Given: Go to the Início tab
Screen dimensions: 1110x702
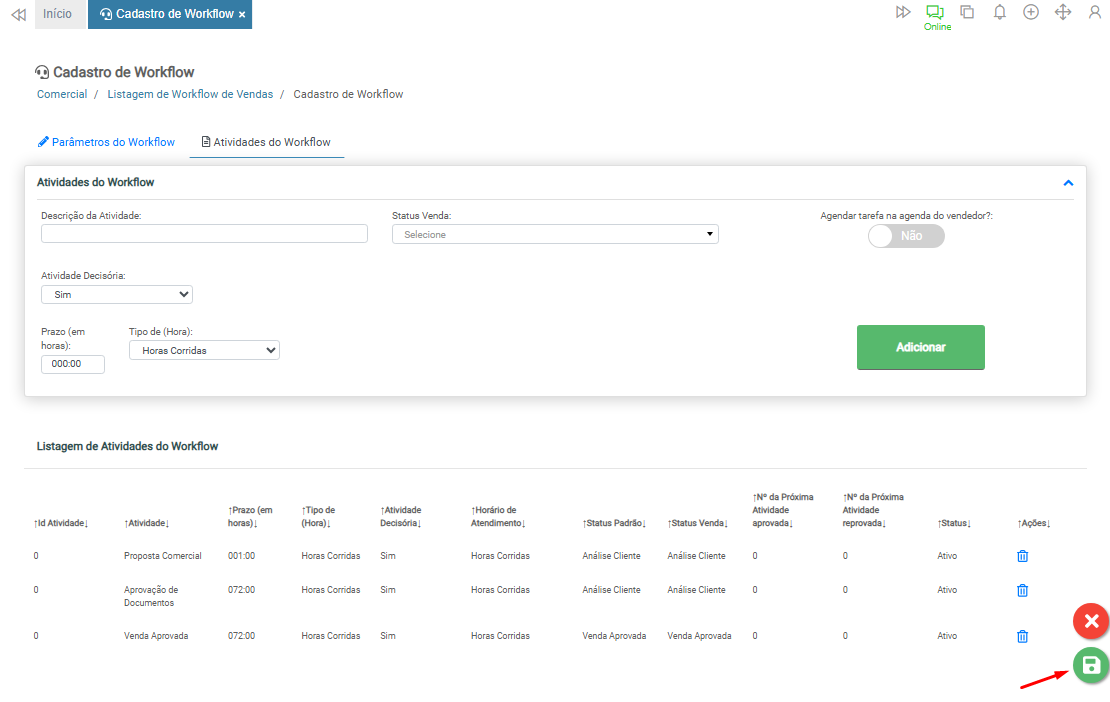Looking at the screenshot, I should (x=57, y=14).
